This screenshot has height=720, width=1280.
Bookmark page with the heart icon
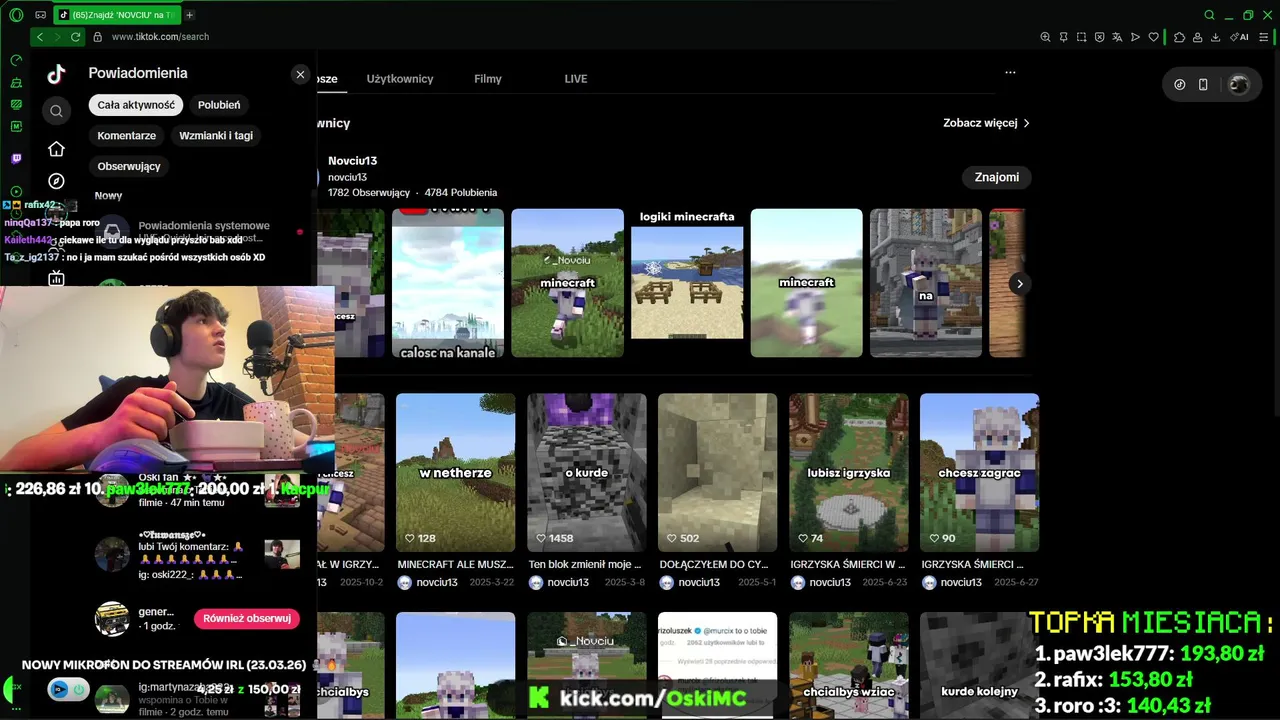click(x=1153, y=37)
